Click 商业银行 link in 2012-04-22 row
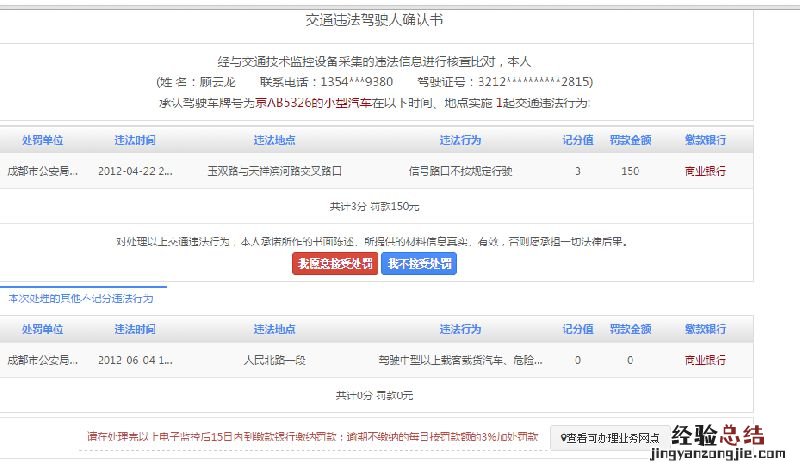This screenshot has width=800, height=472. point(705,171)
